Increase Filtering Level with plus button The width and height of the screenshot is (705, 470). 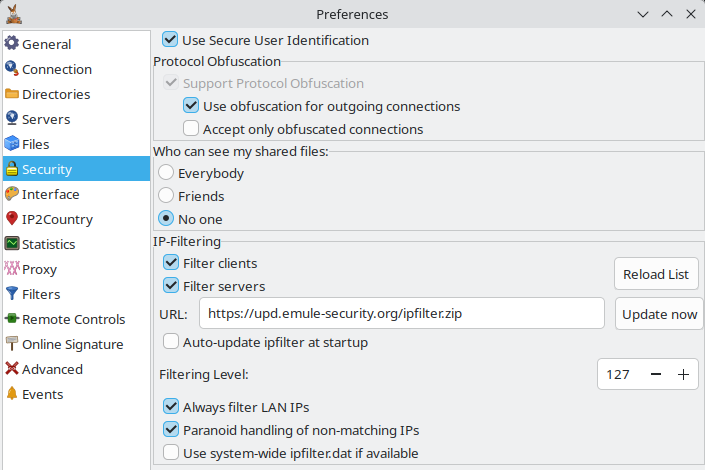[x=683, y=374]
